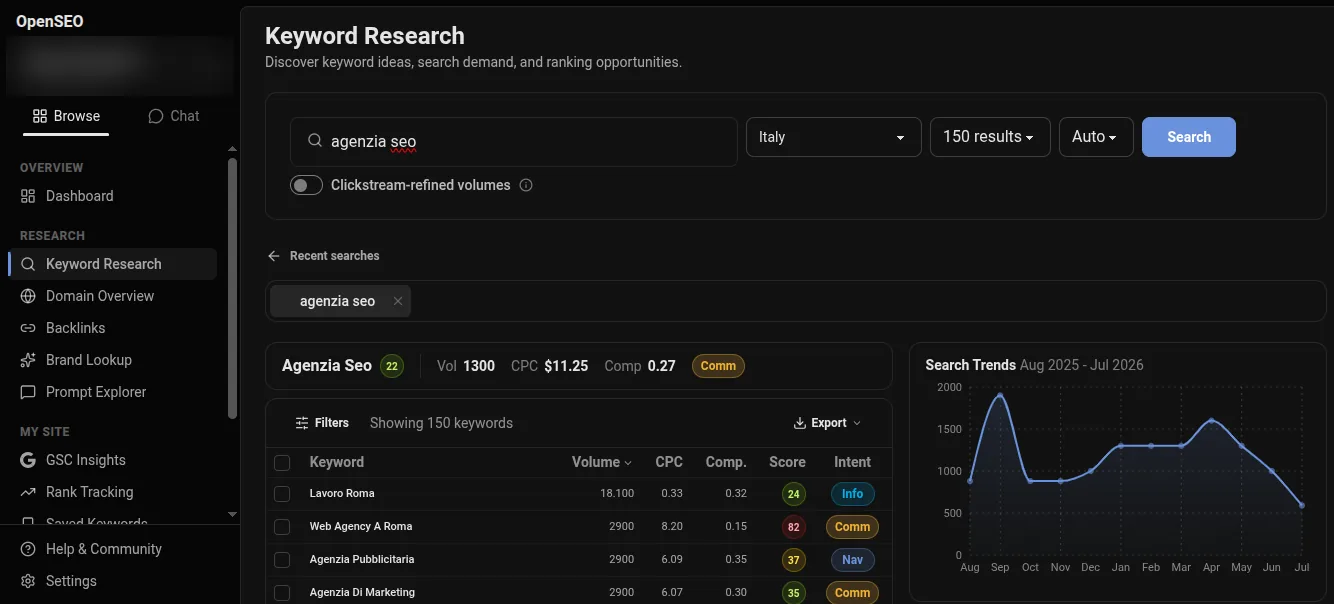Open the 150 results dropdown
Viewport: 1334px width, 604px height.
pyautogui.click(x=990, y=137)
